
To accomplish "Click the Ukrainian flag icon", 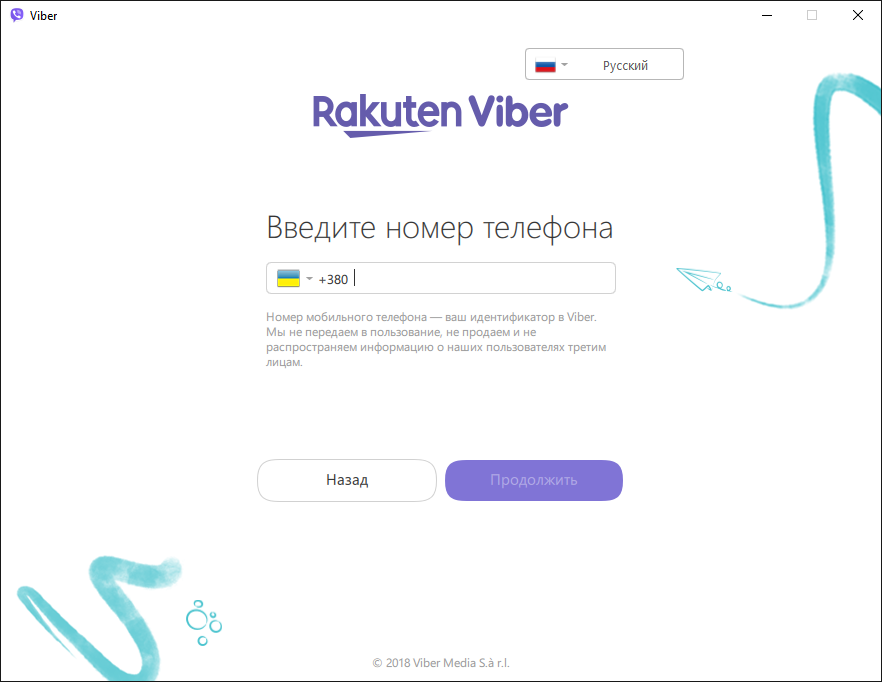I will (x=288, y=279).
